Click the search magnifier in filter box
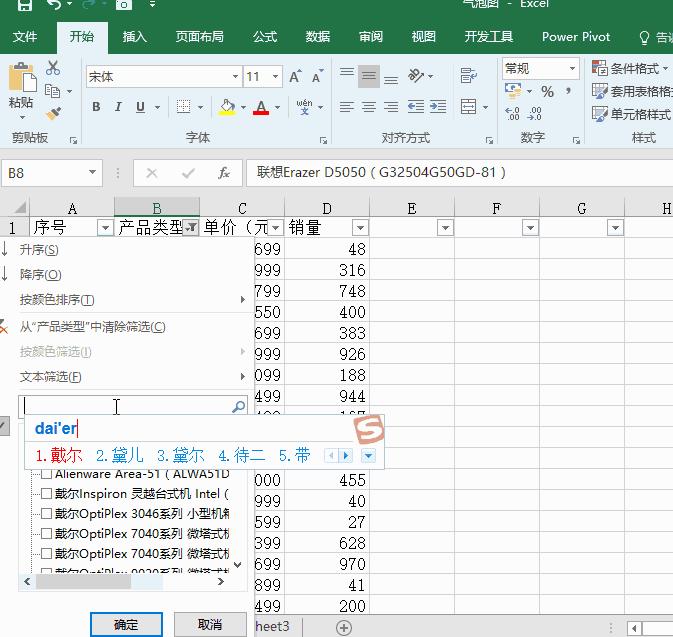The height and width of the screenshot is (637, 673). coord(239,406)
